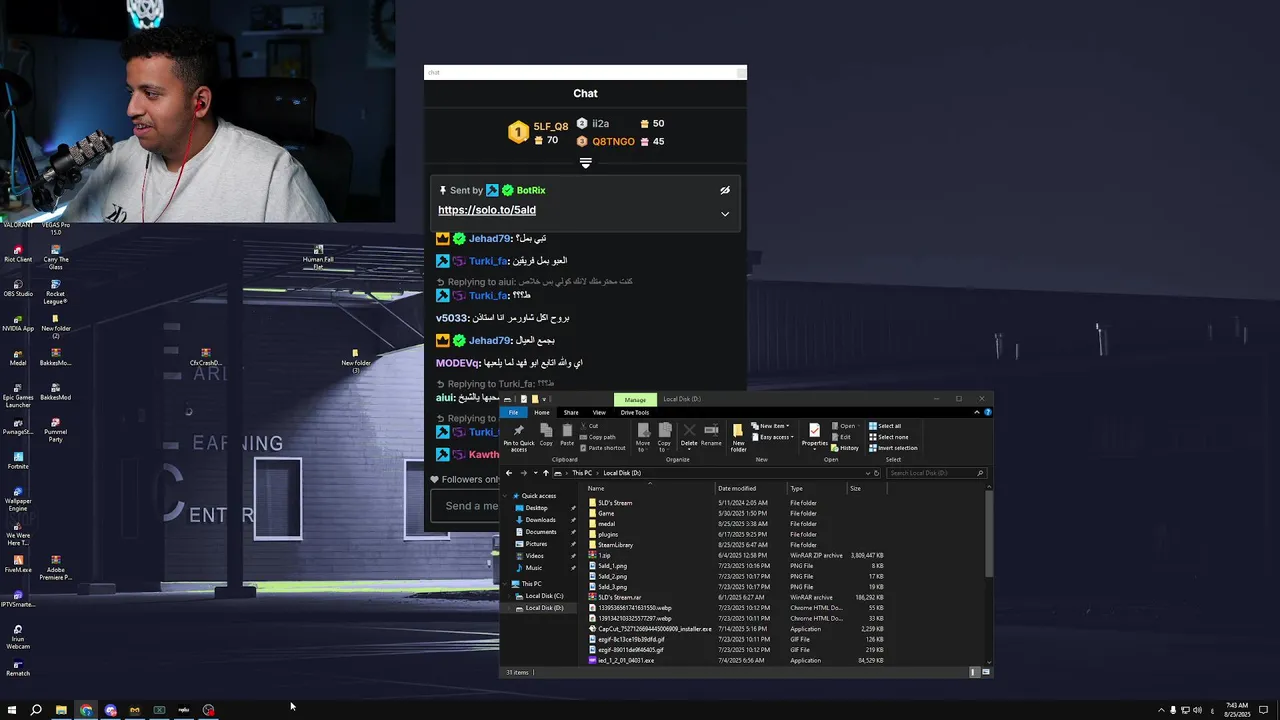Collapse Quick access in the navigation pane
The image size is (1280, 720).
point(507,496)
